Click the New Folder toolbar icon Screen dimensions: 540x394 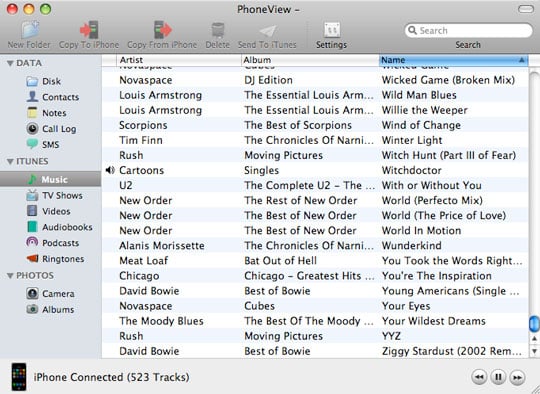(x=30, y=29)
